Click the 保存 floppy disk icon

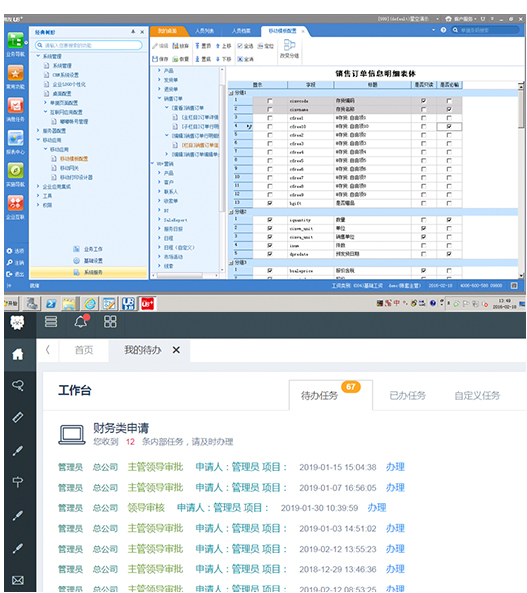[155, 59]
